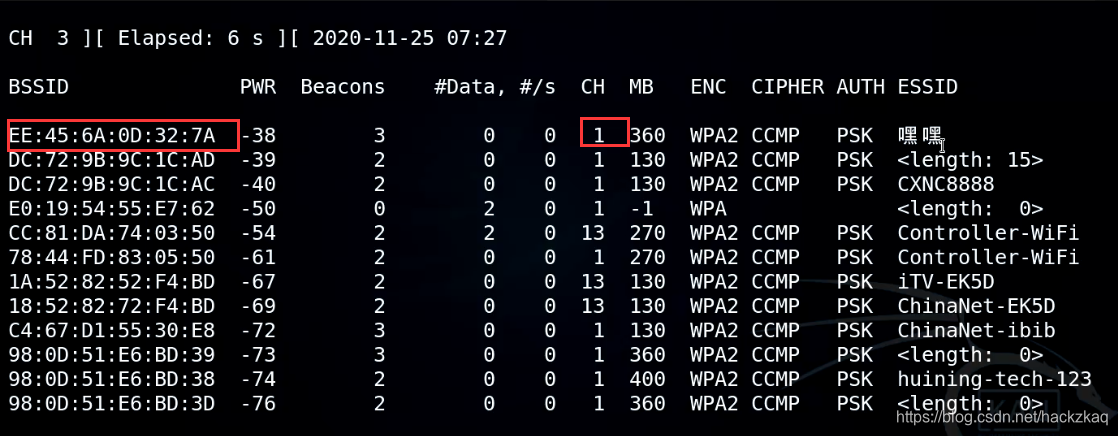Click the MB value 400
This screenshot has height=436, width=1118.
[647, 379]
